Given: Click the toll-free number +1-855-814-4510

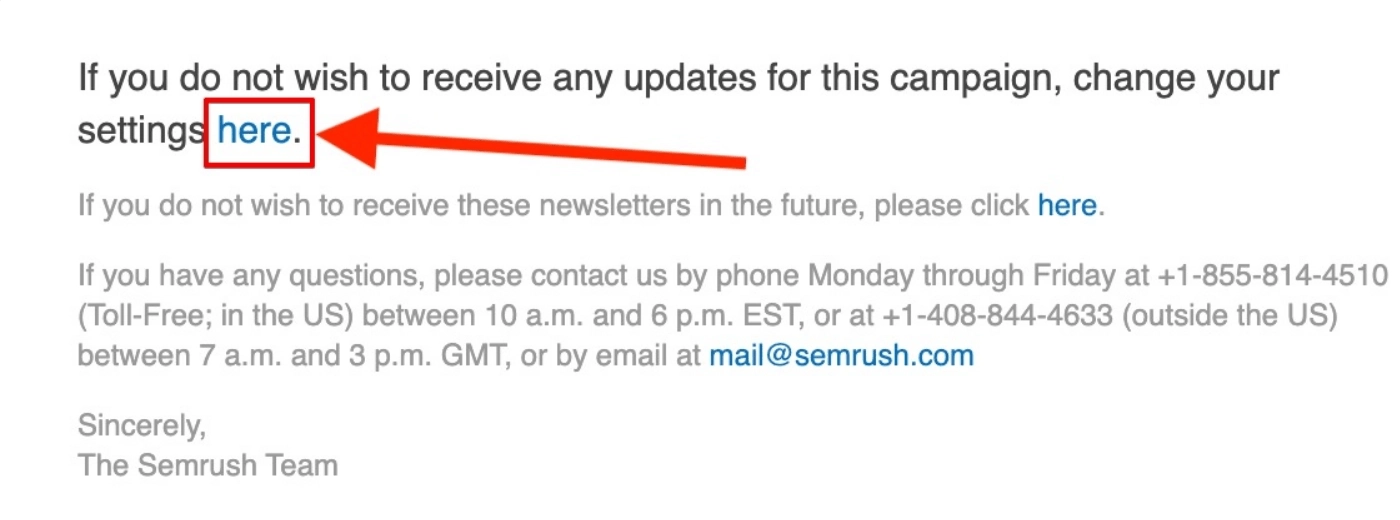Looking at the screenshot, I should pyautogui.click(x=1274, y=275).
